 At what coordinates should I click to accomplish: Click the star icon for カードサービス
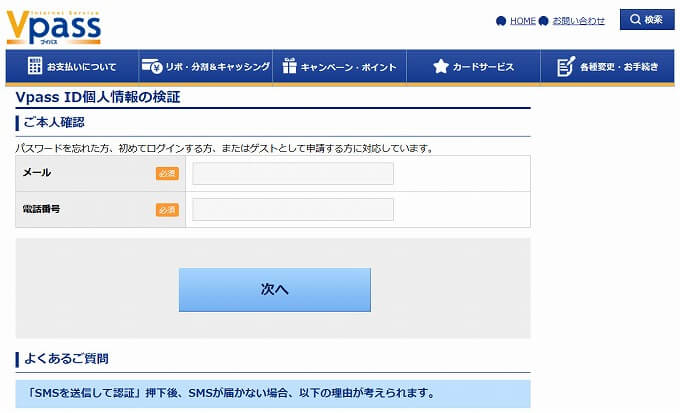point(440,67)
